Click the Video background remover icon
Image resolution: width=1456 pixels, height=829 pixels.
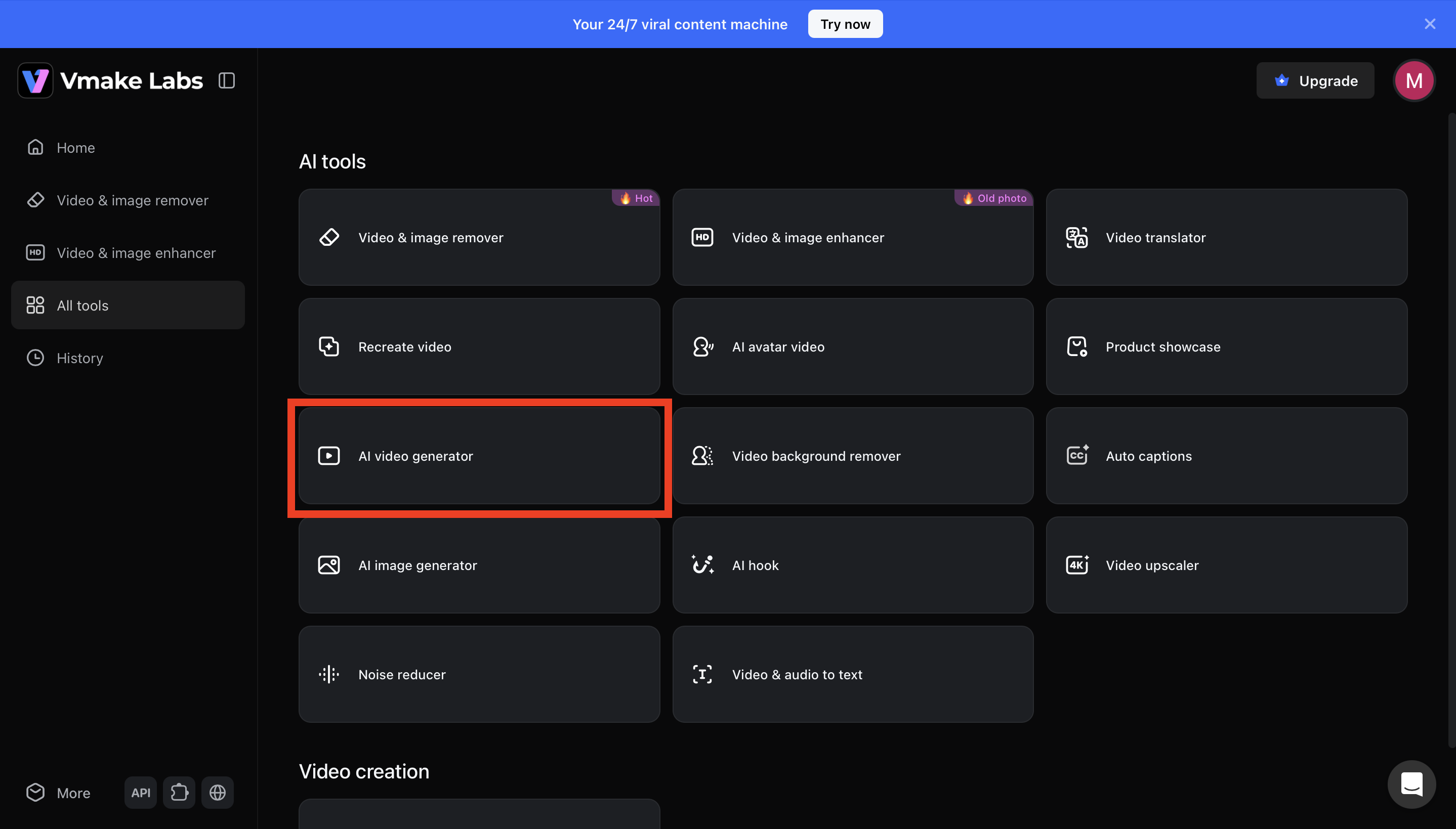click(702, 456)
